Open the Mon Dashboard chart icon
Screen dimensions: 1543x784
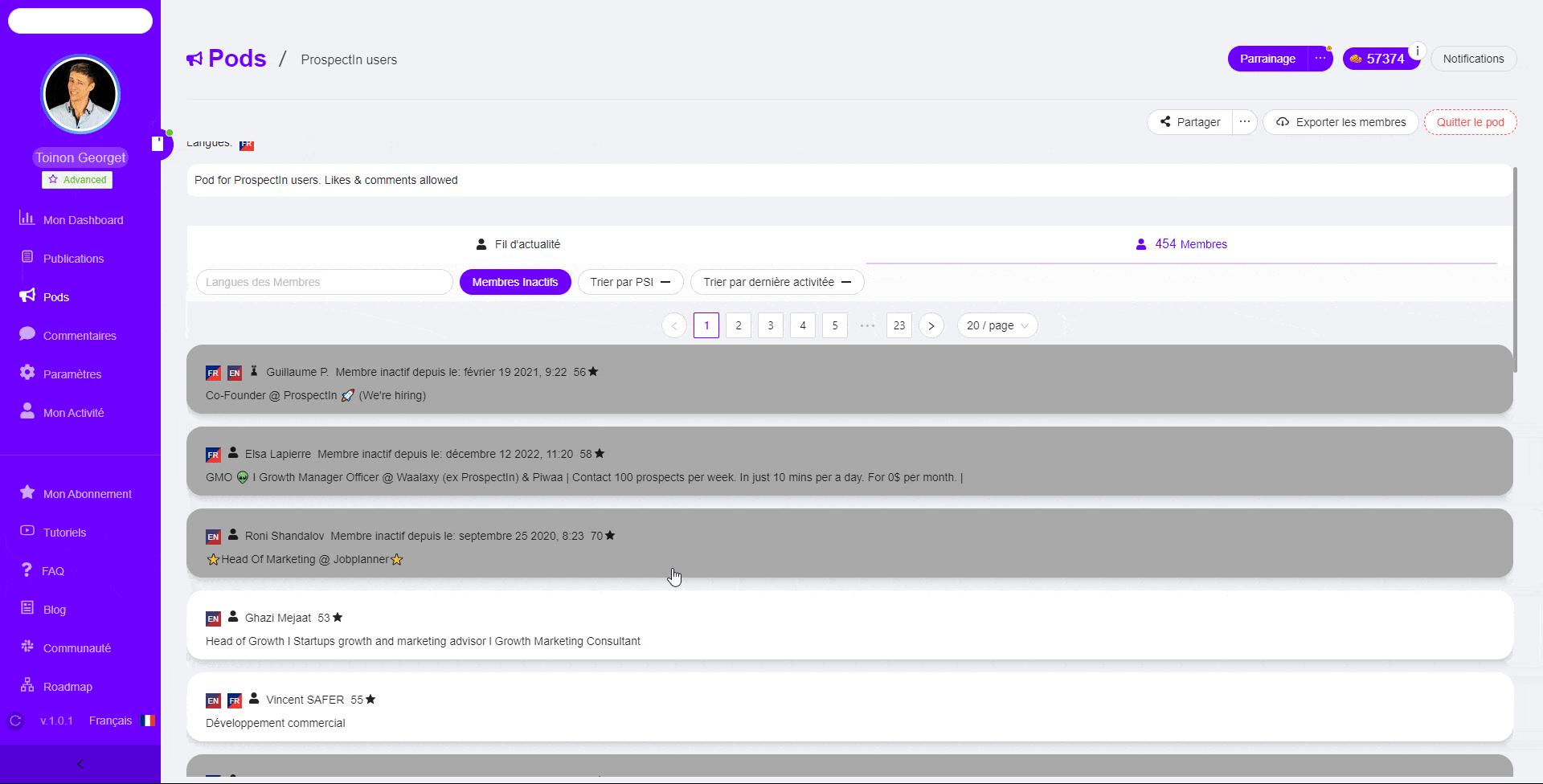point(27,218)
